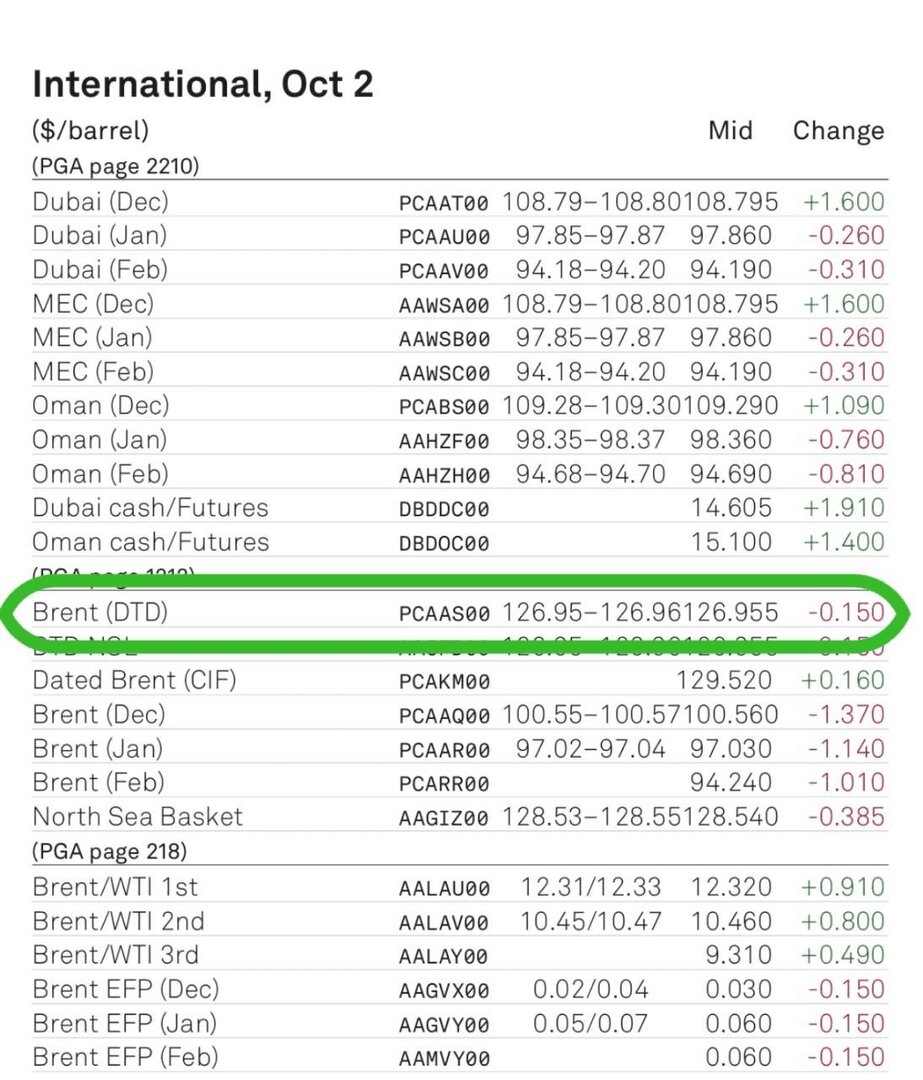This screenshot has height=1080, width=923.
Task: Click the ($/barrel) unit label
Action: tap(90, 130)
